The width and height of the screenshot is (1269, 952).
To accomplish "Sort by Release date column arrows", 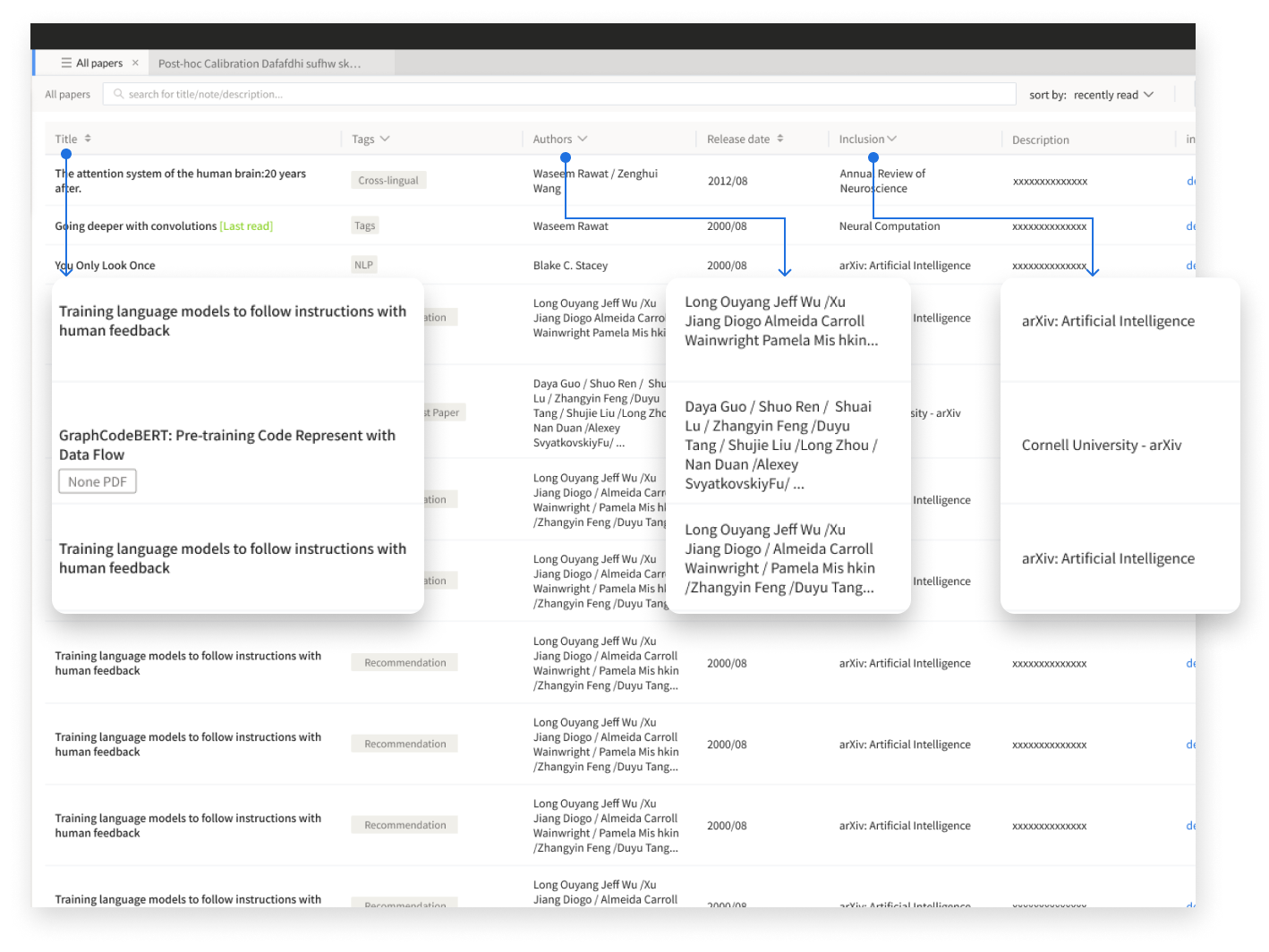I will (780, 139).
